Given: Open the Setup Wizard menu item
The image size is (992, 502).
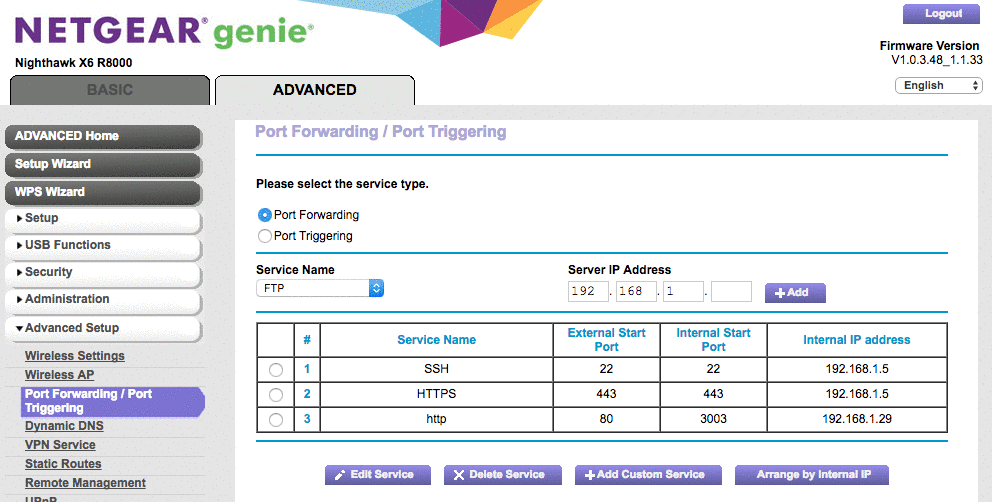Looking at the screenshot, I should 103,164.
